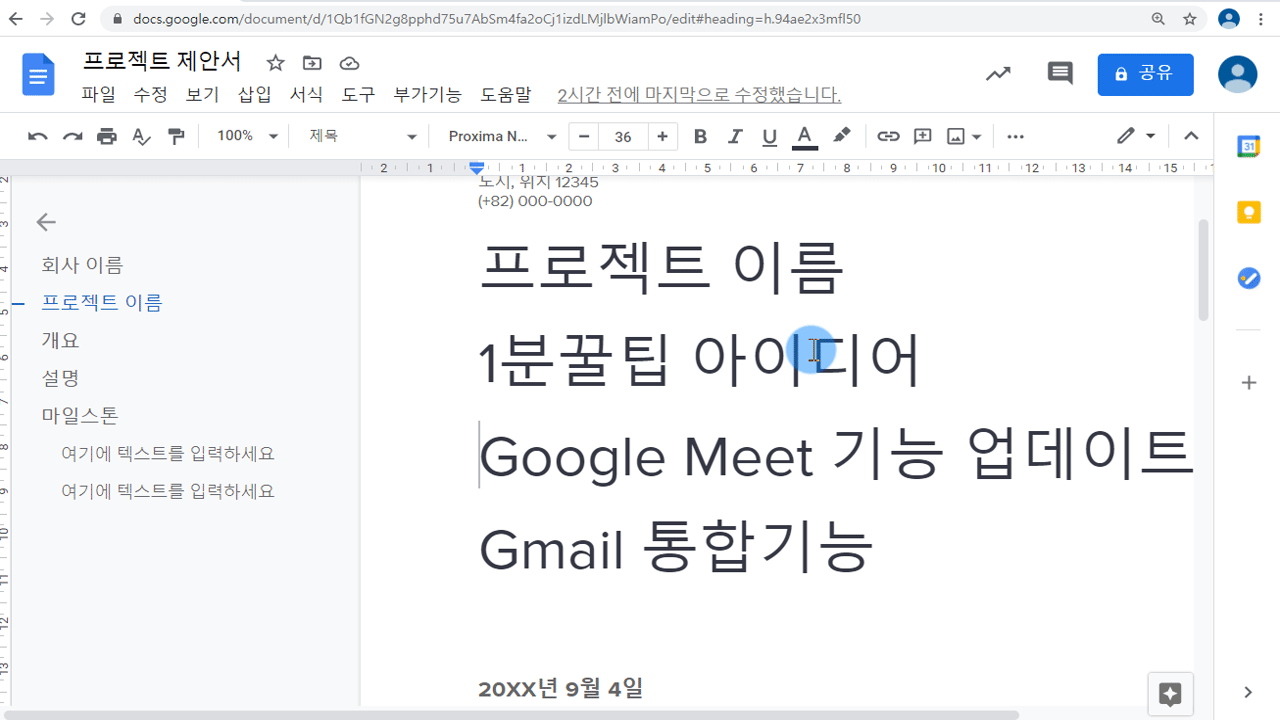Screen dimensions: 1280x720
Task: Open the 부가기능 menu
Action: (427, 95)
